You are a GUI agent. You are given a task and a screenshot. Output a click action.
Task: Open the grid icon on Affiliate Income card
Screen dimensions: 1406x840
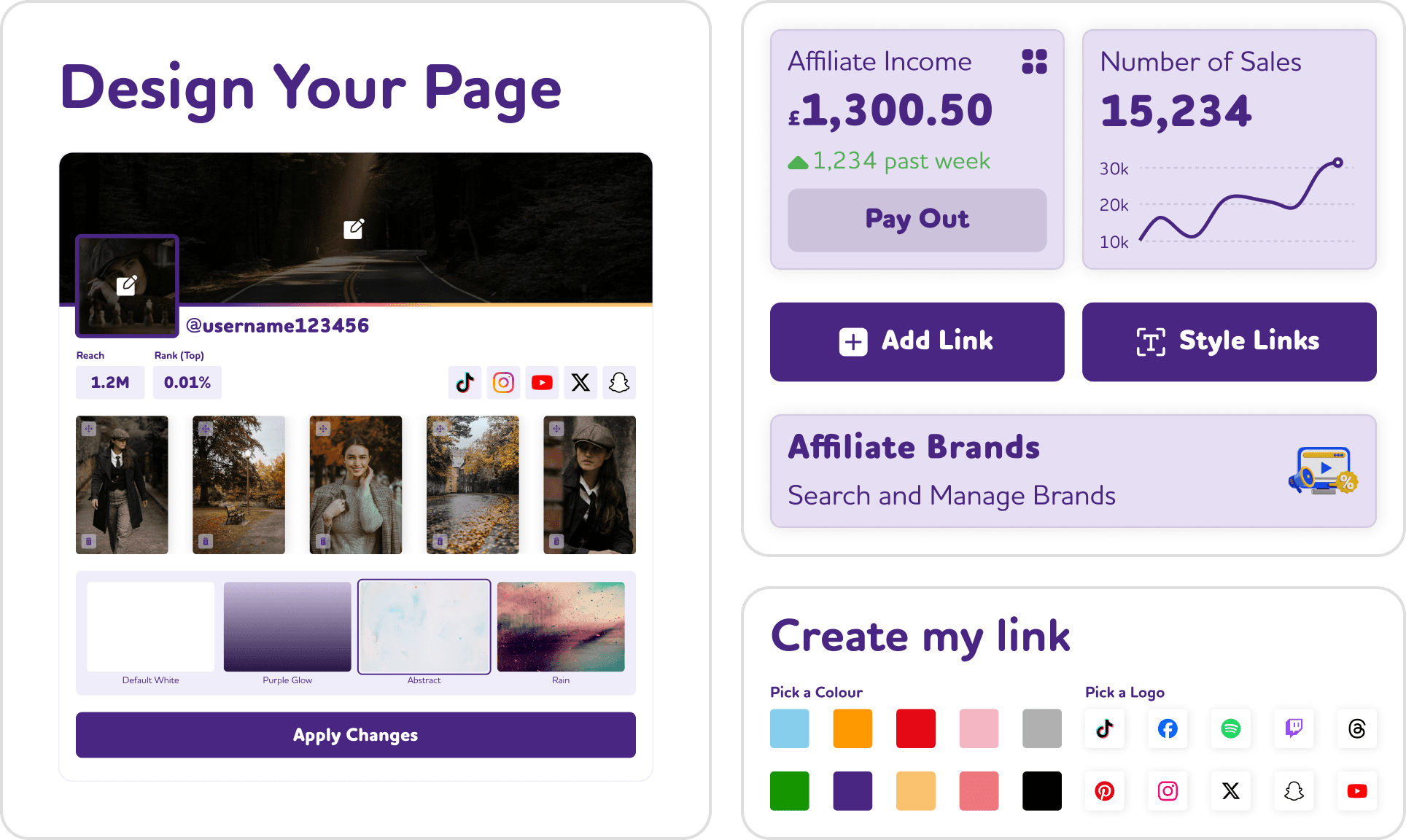pos(1034,61)
